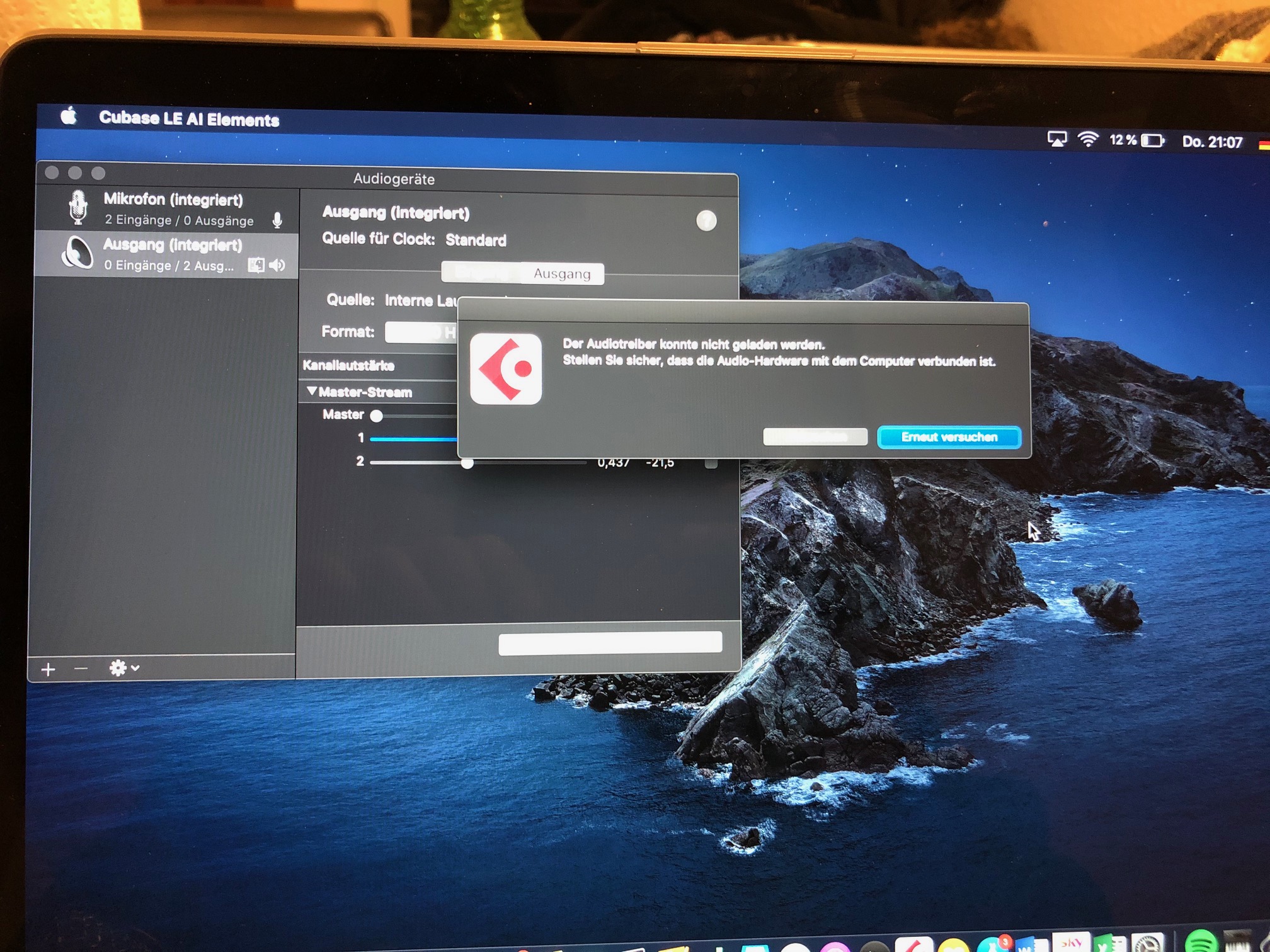
Task: Open the AirPlay display menu icon
Action: [1056, 139]
